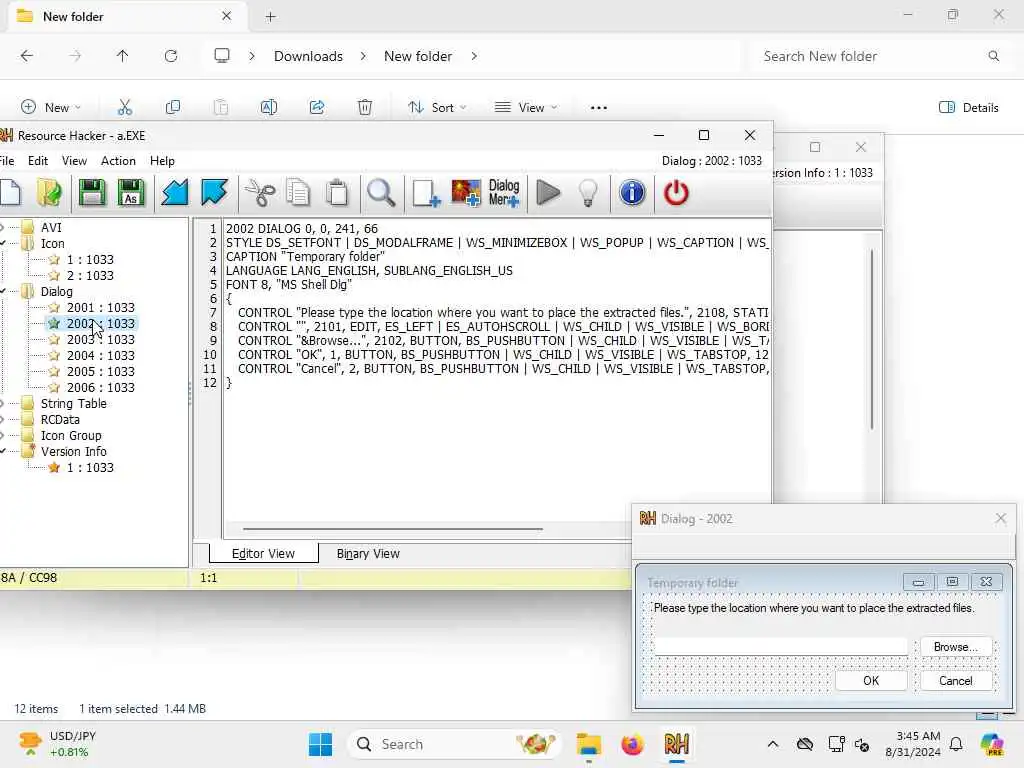Open Find with the magnifying glass icon
Image resolution: width=1024 pixels, height=768 pixels.
click(381, 193)
